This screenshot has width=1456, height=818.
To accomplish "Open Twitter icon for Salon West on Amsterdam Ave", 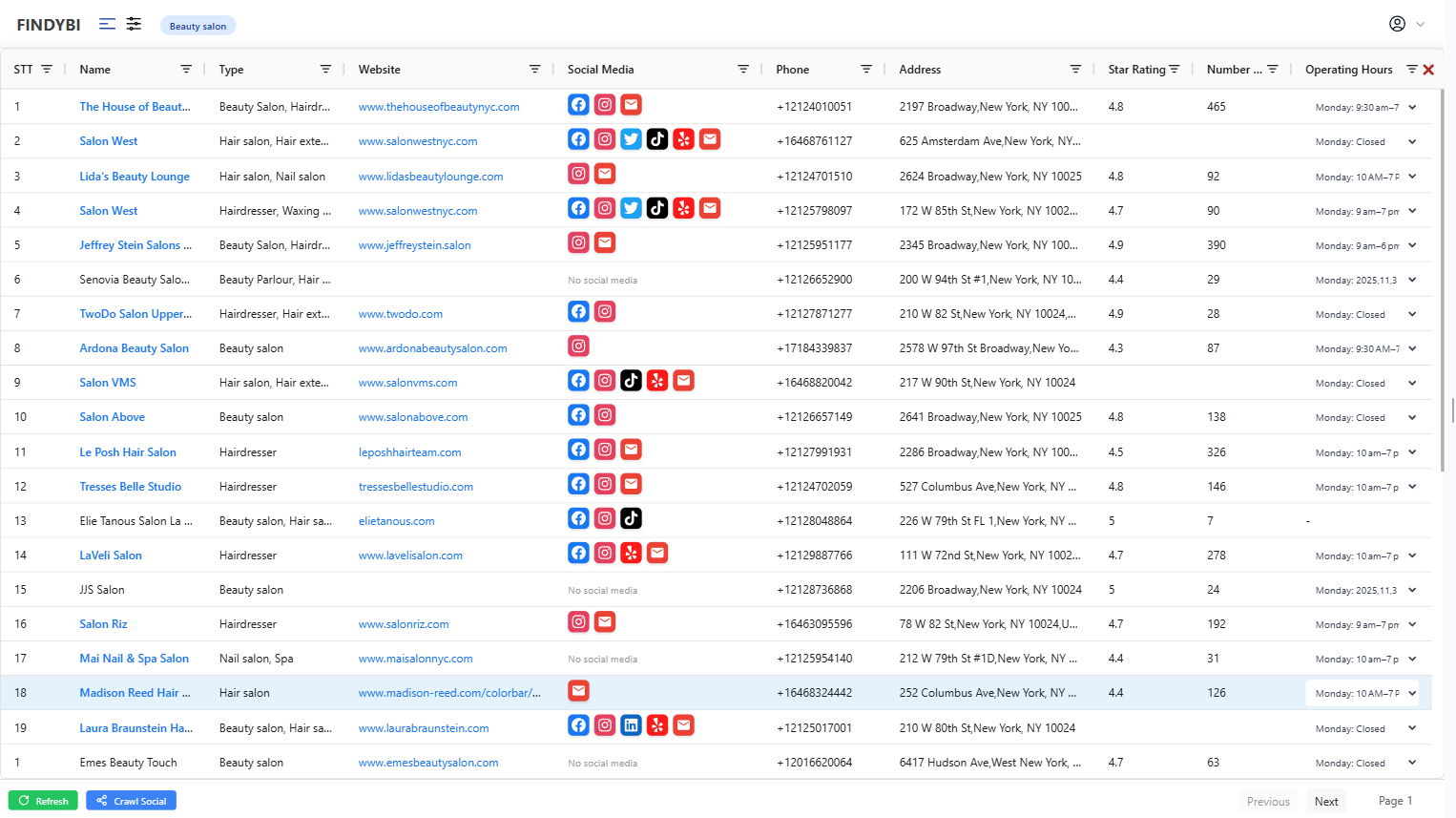I will [x=631, y=139].
